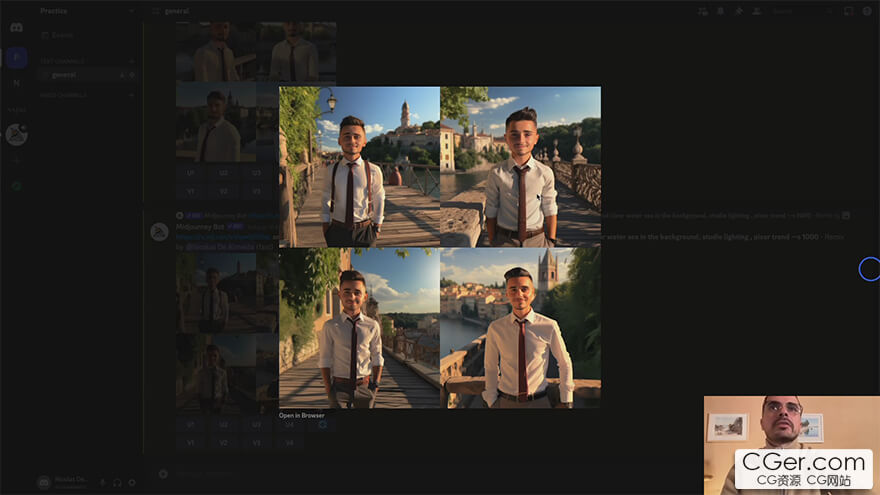Click U1 in the row containing U4
Screen dimensions: 880x495
pos(191,425)
